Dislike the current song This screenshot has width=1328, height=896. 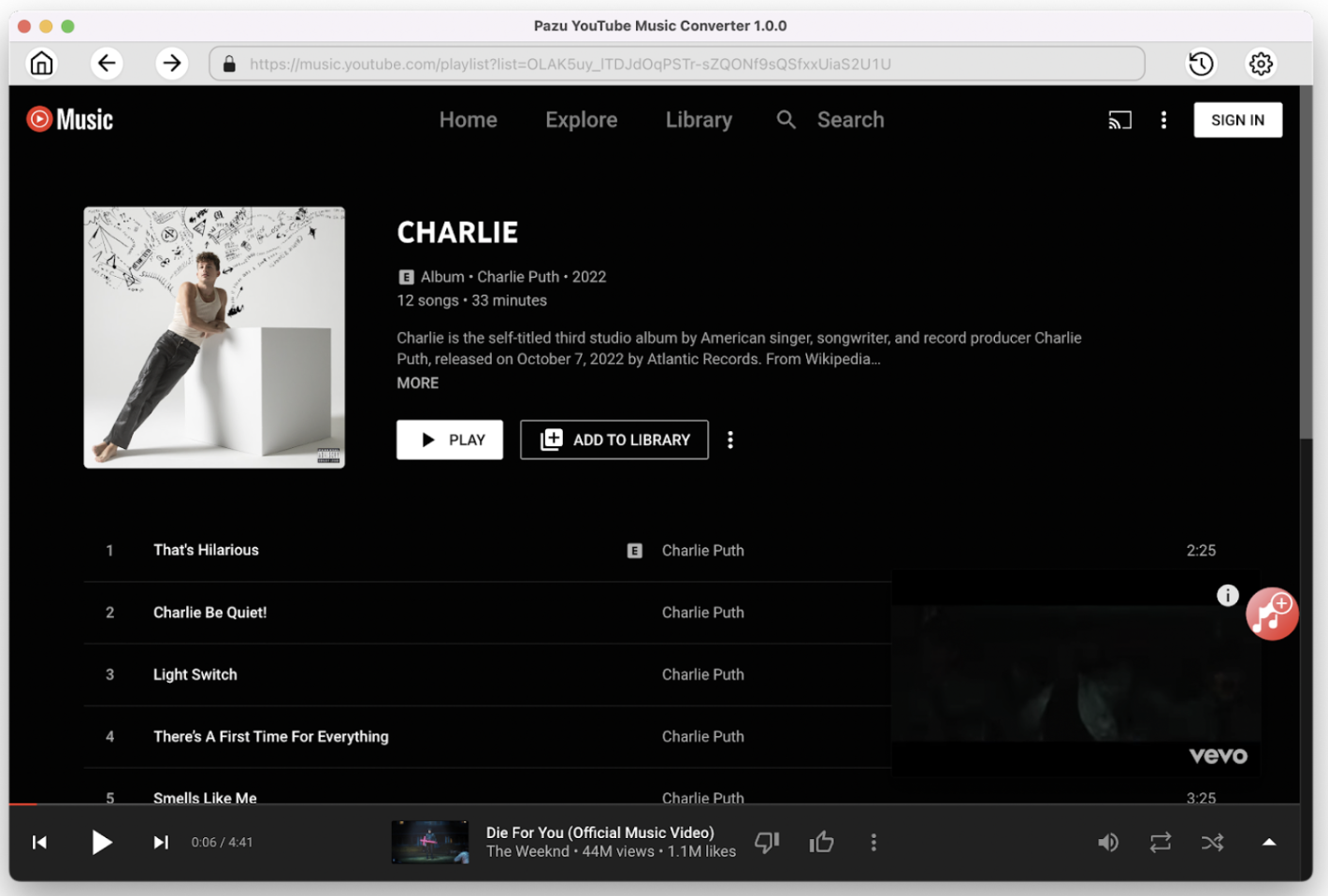point(767,843)
